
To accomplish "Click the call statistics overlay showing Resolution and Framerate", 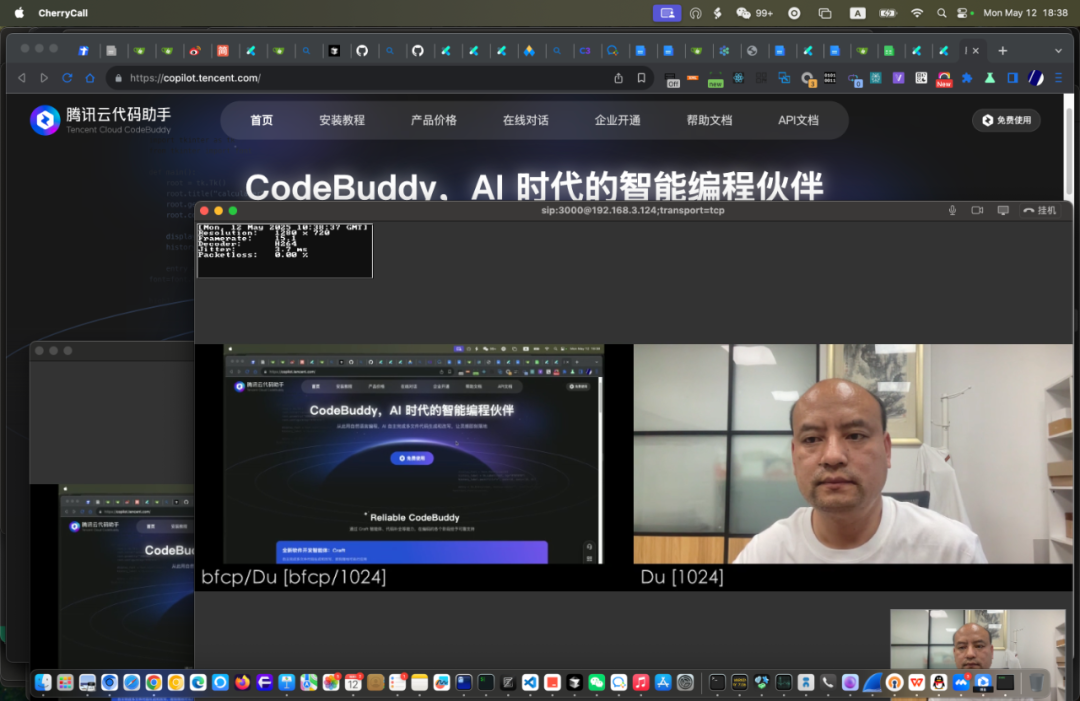I will coord(285,250).
